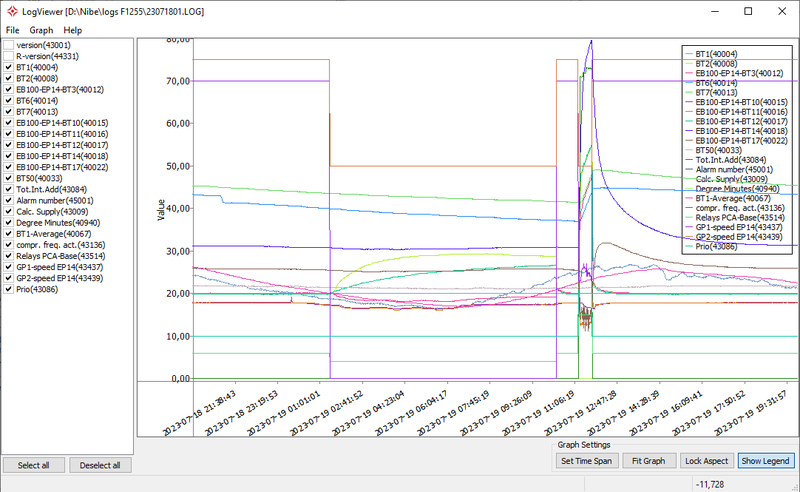Click time label 2023-07-19 19:31:57
This screenshot has width=800, height=492.
[750, 414]
